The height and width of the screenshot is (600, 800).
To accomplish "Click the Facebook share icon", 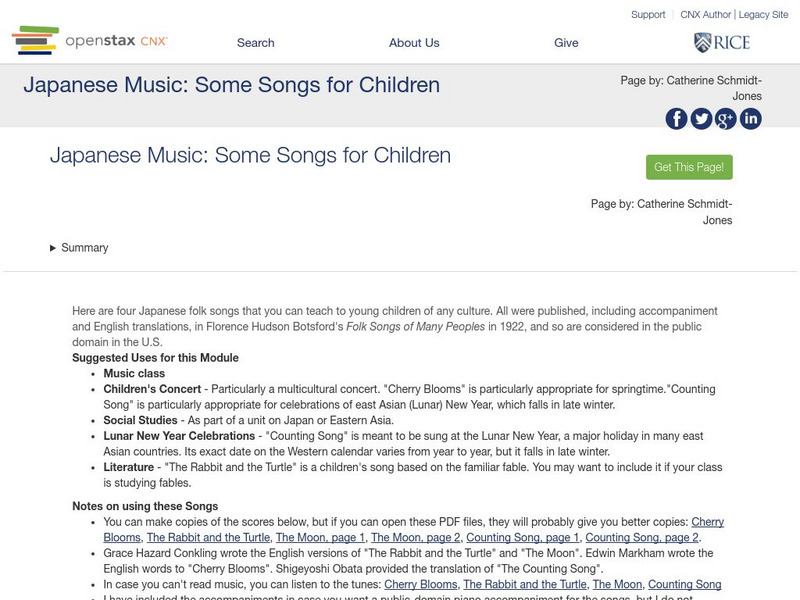I will click(x=677, y=119).
